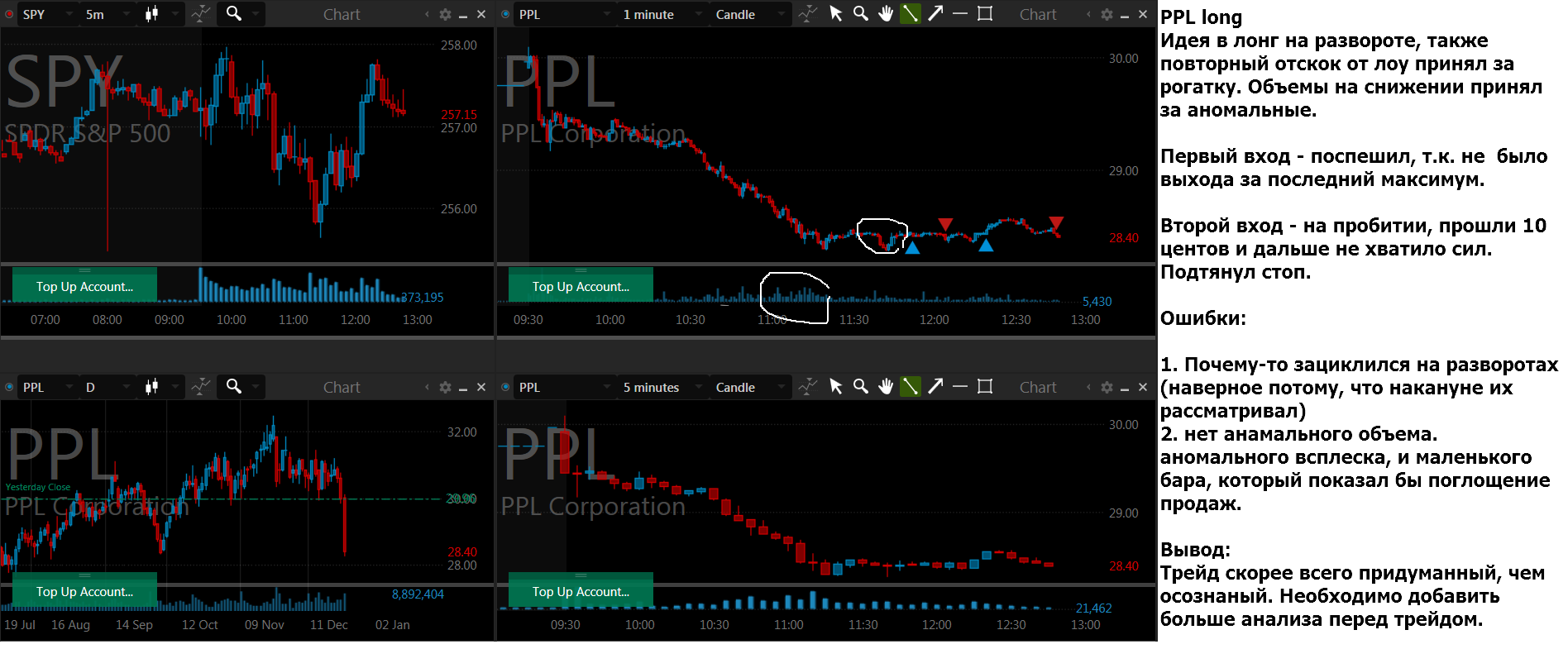Open indicators icon in PPL 1 minute chart
The height and width of the screenshot is (649, 1568).
(808, 14)
